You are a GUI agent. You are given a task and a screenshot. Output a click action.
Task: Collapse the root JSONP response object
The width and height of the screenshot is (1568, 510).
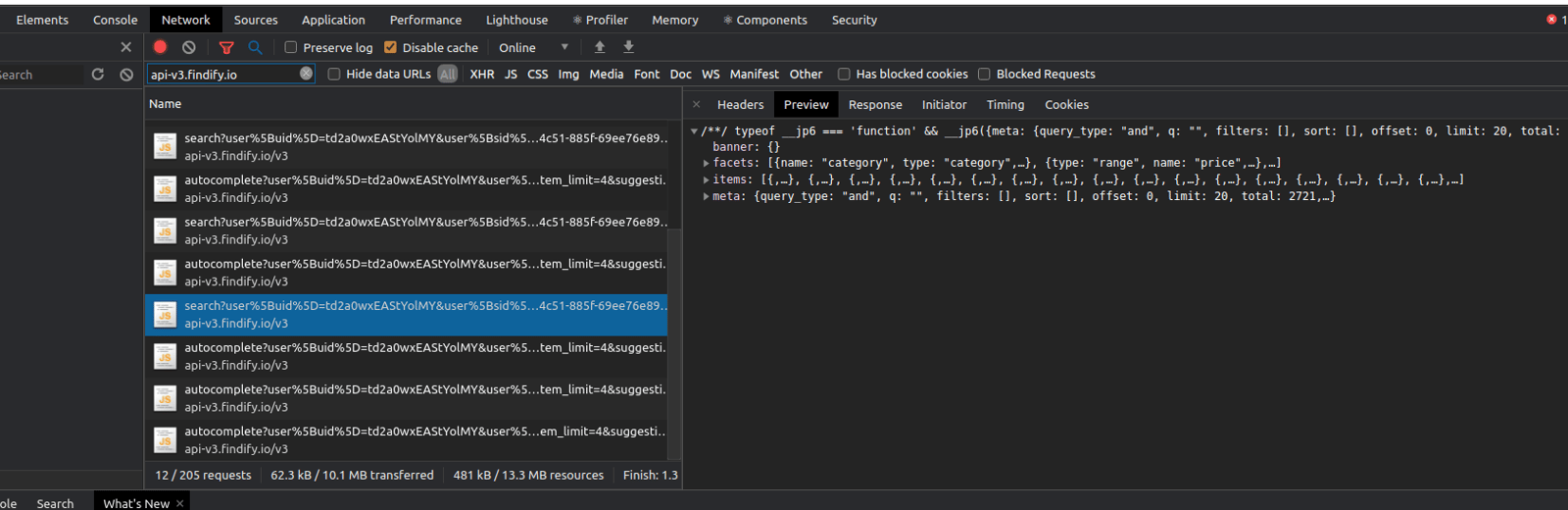[694, 131]
